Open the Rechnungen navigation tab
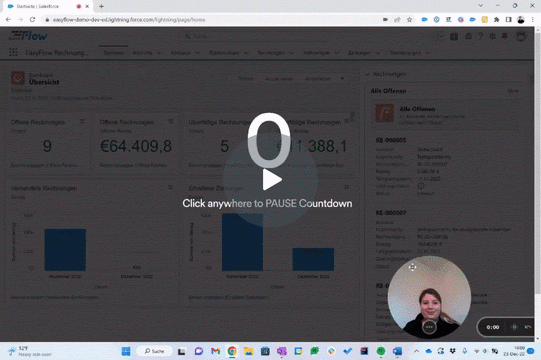 coord(271,53)
